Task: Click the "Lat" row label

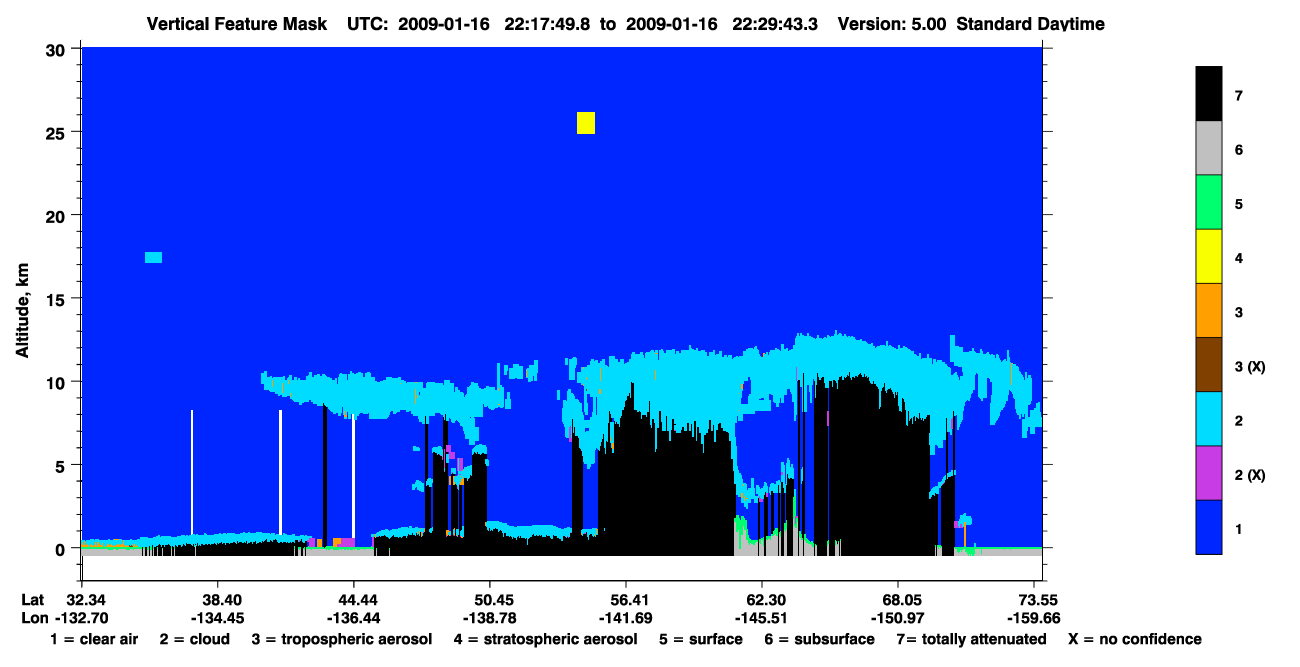Action: [33, 599]
